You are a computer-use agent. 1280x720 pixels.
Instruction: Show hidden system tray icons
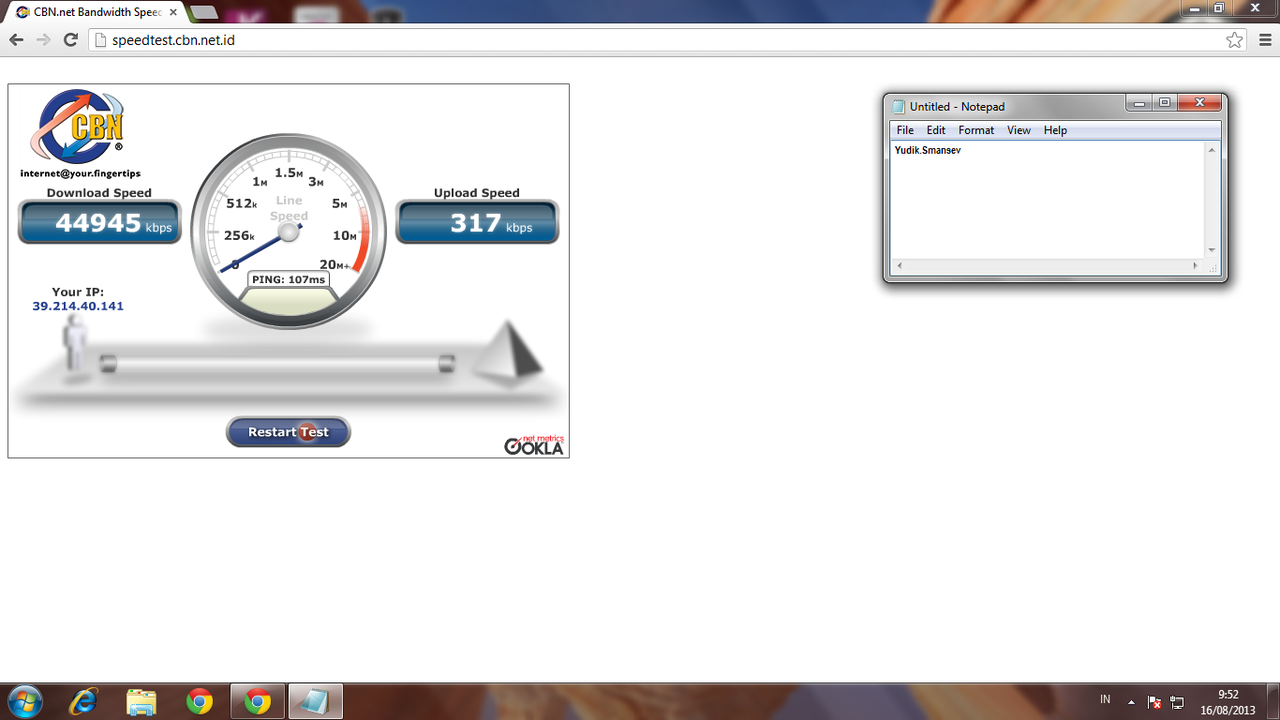tap(1131, 702)
